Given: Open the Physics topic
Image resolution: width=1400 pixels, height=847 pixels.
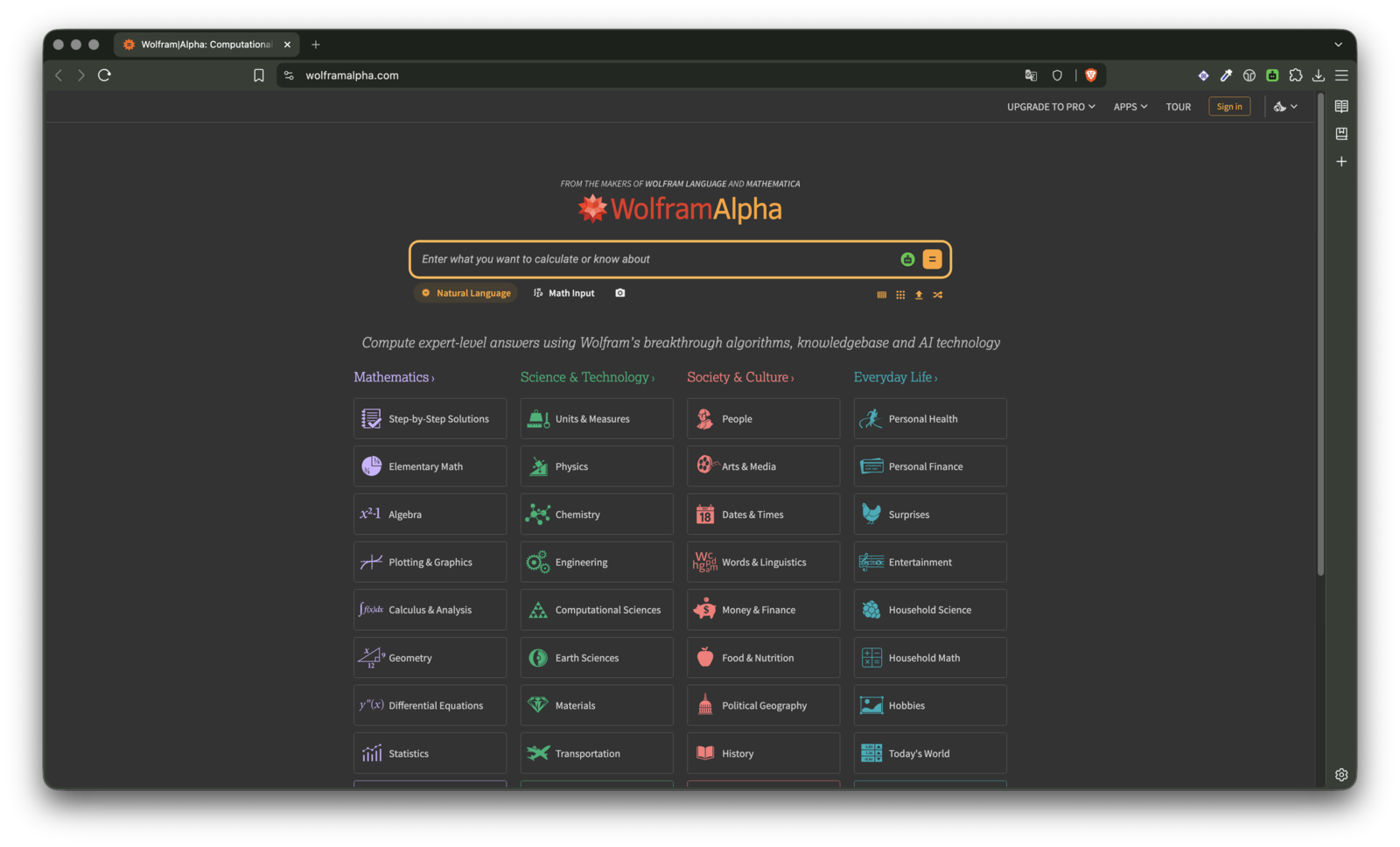Looking at the screenshot, I should 597,466.
